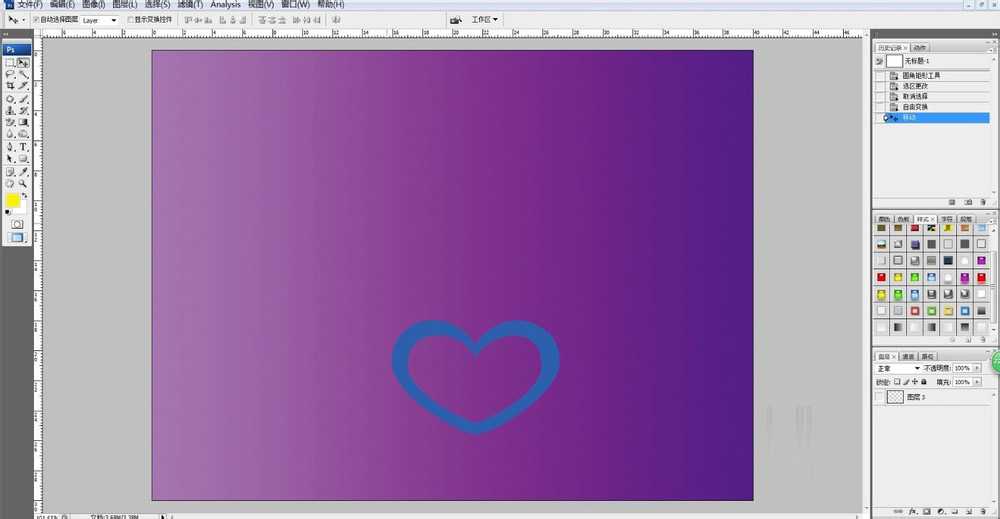Viewport: 1000px width, 519px height.
Task: Swap foreground and background colors
Action: (25, 196)
